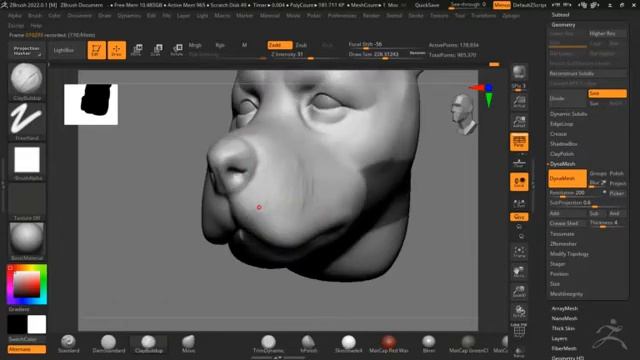Open the Document menu
The height and width of the screenshot is (360, 640).
tap(79, 16)
